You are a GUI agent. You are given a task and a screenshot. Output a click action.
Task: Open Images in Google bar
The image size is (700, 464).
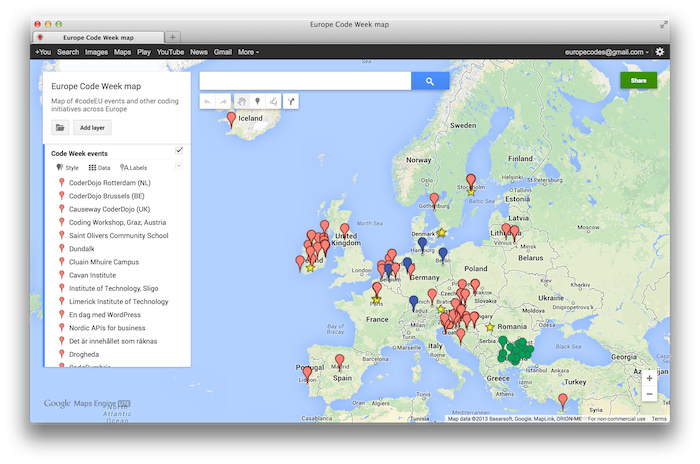96,52
